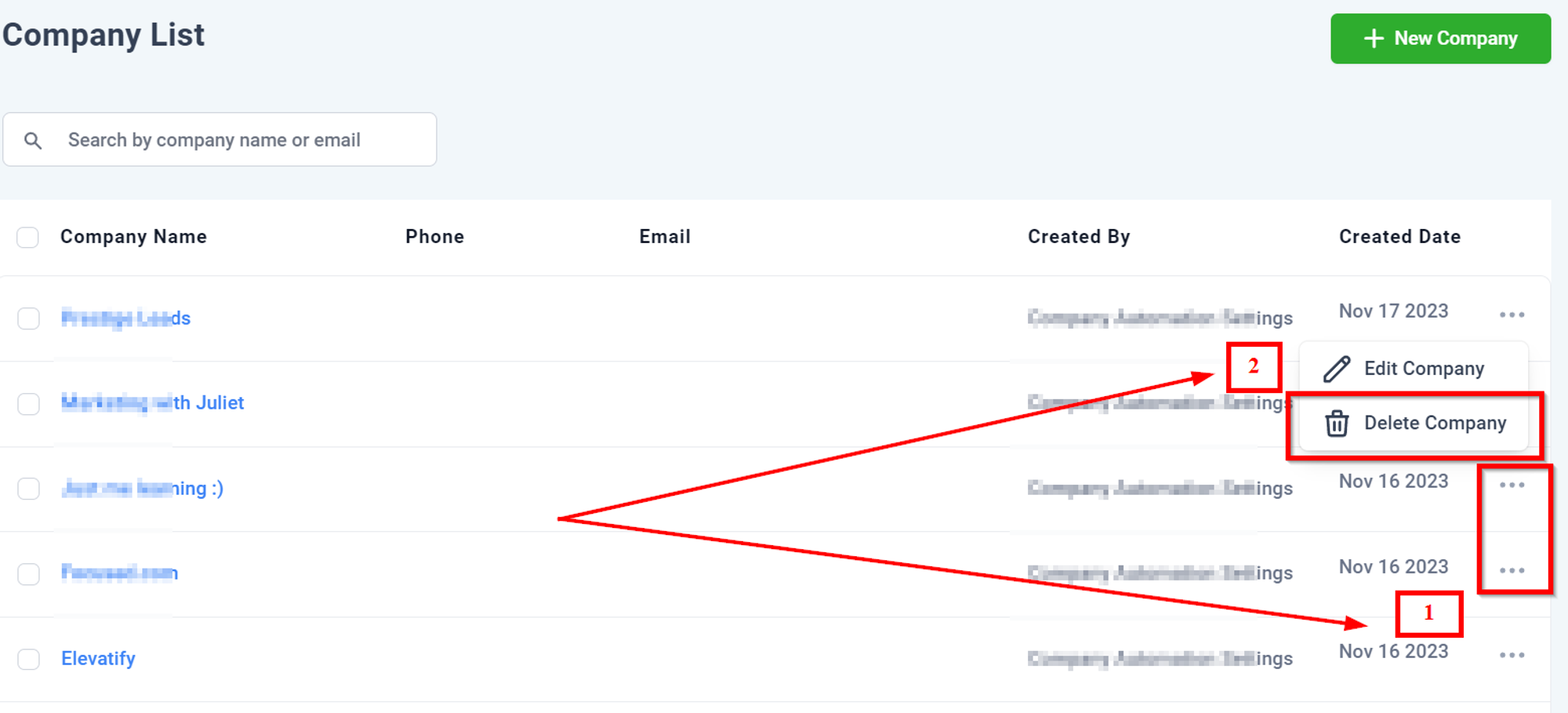
Task: Open three-dot menu in the fourth company row
Action: click(x=1512, y=570)
